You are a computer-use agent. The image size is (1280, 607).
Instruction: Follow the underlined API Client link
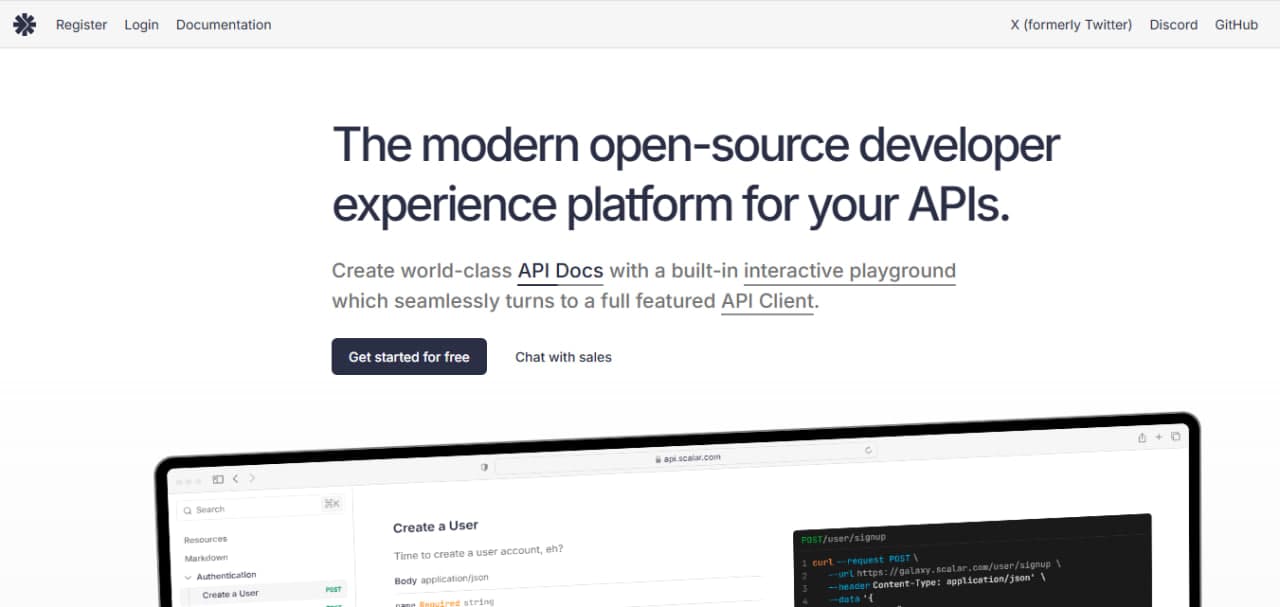[768, 301]
